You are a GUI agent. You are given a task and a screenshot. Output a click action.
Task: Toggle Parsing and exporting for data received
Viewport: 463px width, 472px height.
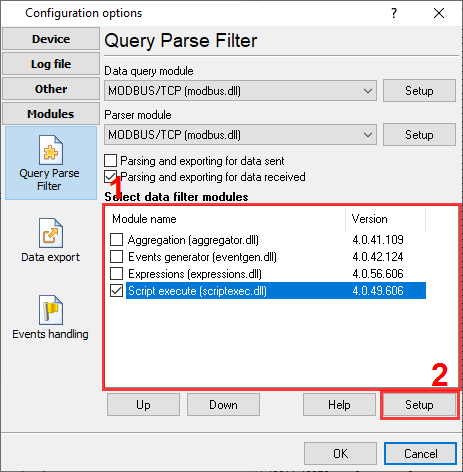[111, 177]
